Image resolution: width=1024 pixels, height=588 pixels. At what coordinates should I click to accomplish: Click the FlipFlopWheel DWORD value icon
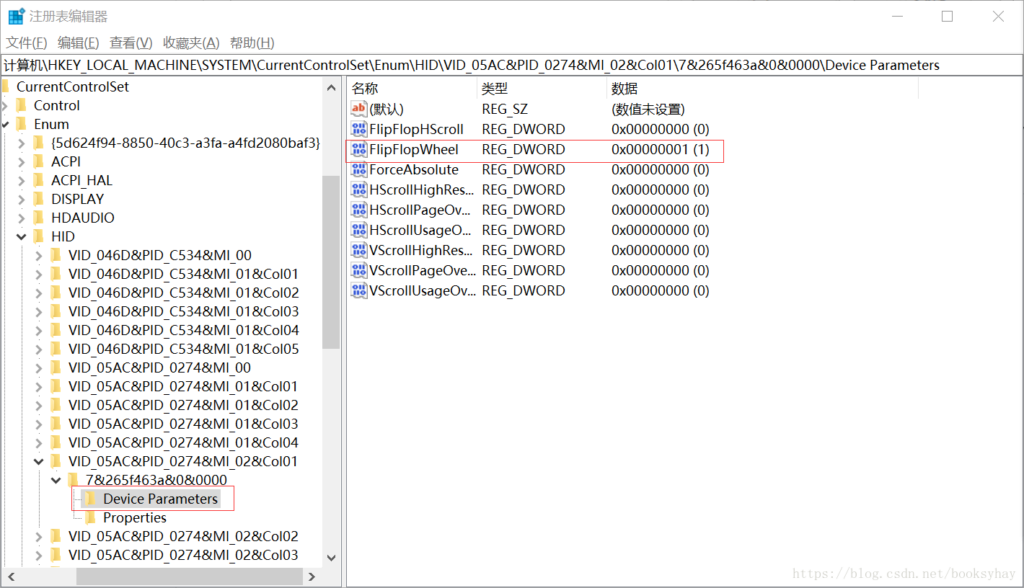click(x=359, y=150)
